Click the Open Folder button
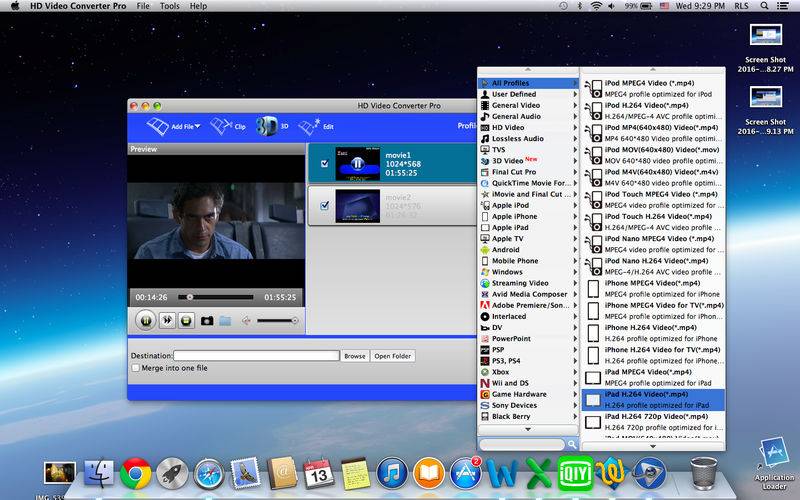This screenshot has height=500, width=800. 393,356
